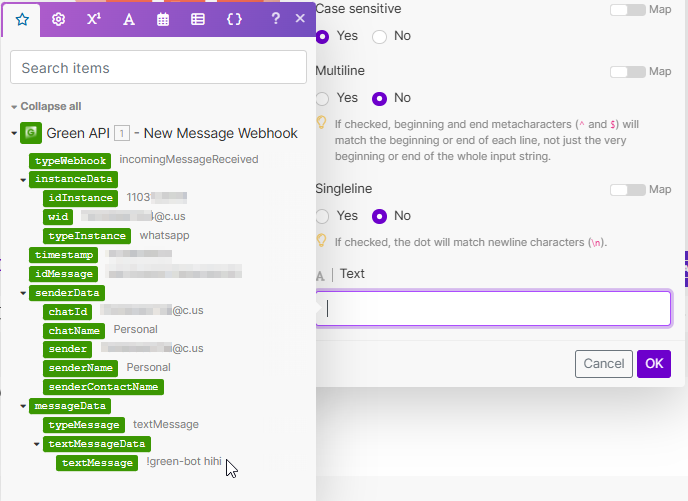Toggle the Map switch for Case sensitive
This screenshot has height=501, width=688.
point(627,10)
